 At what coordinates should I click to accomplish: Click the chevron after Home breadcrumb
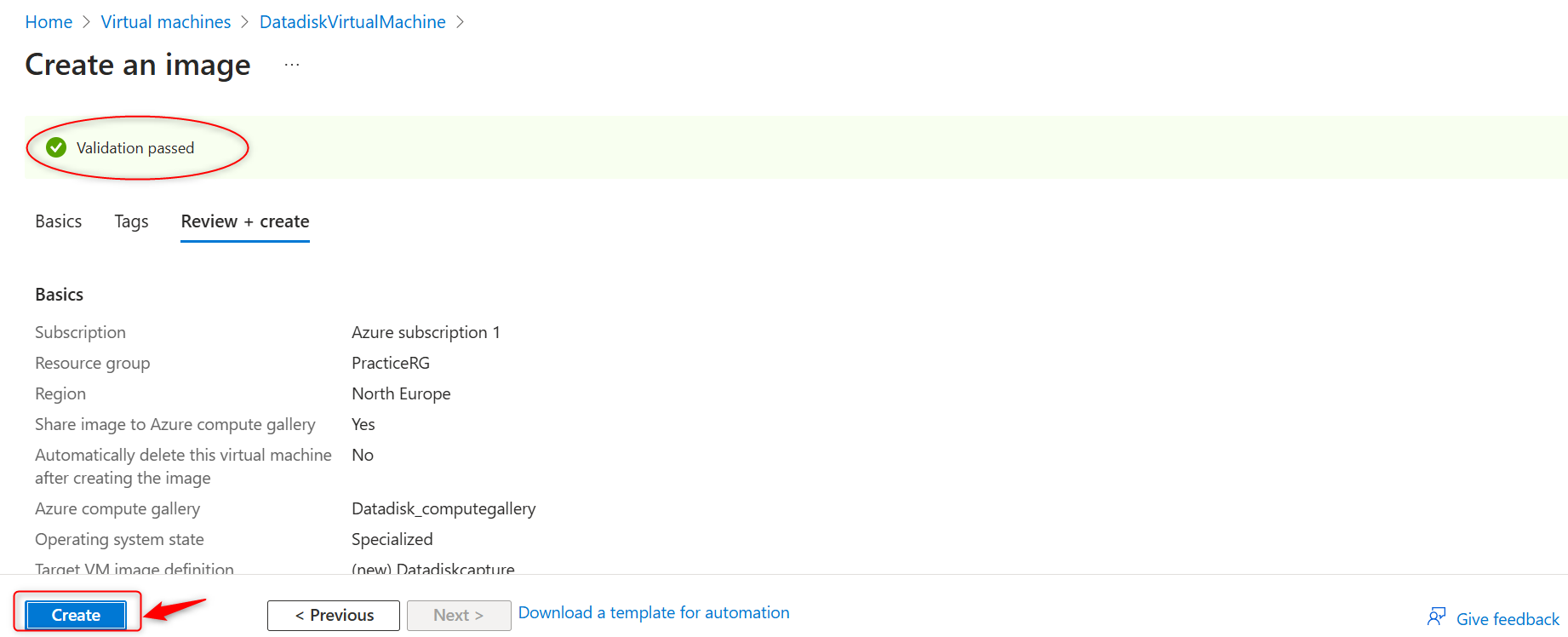[87, 22]
